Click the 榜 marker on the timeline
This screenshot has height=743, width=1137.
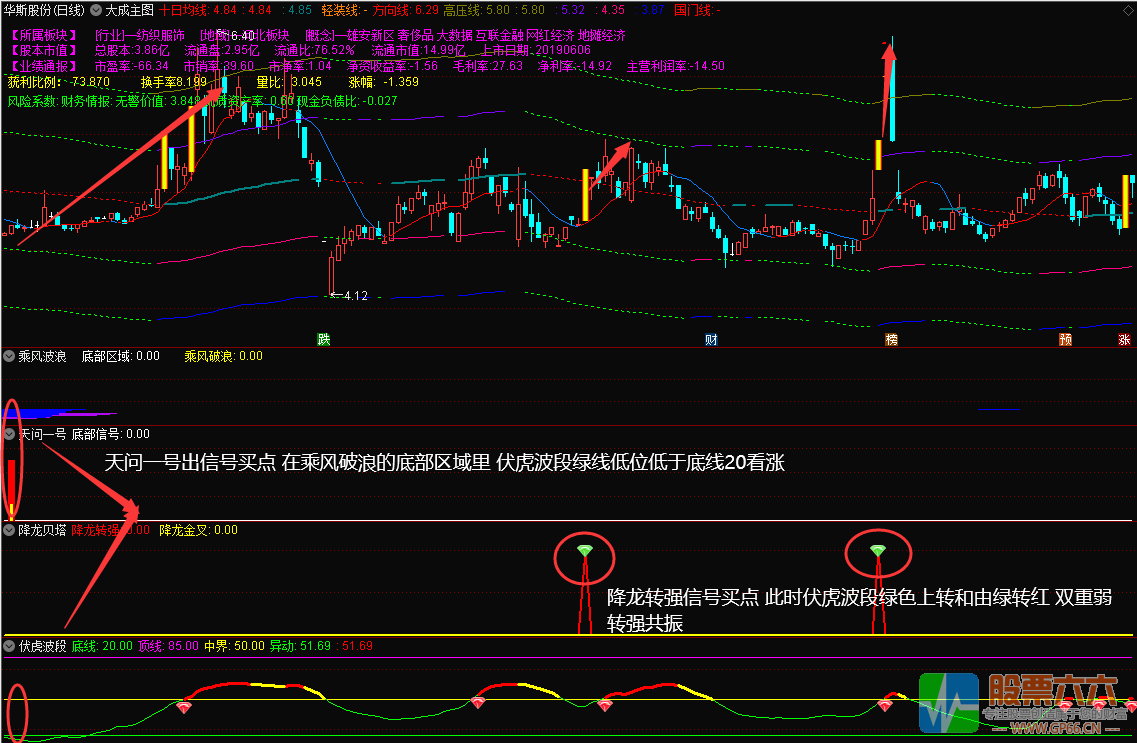[x=891, y=339]
